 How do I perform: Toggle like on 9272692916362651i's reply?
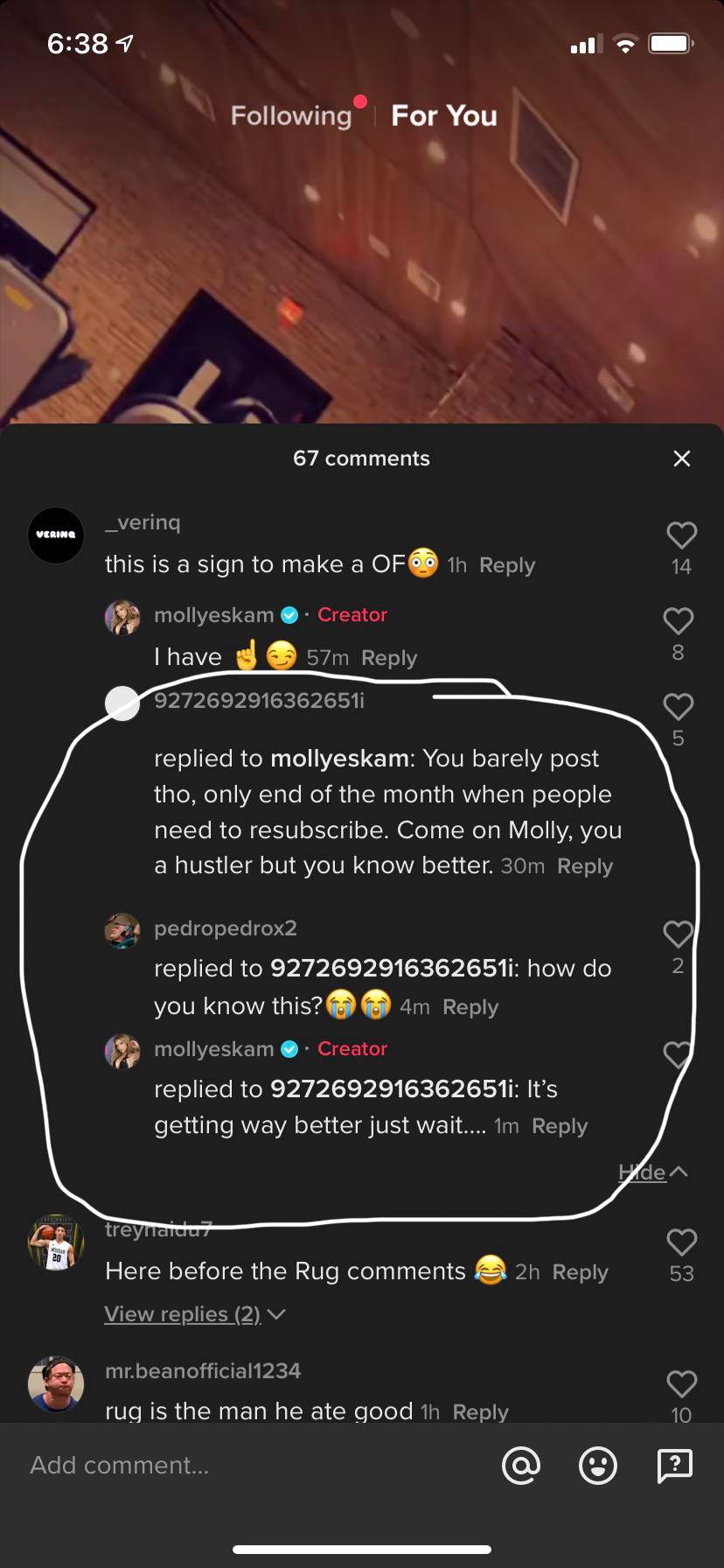click(x=679, y=706)
